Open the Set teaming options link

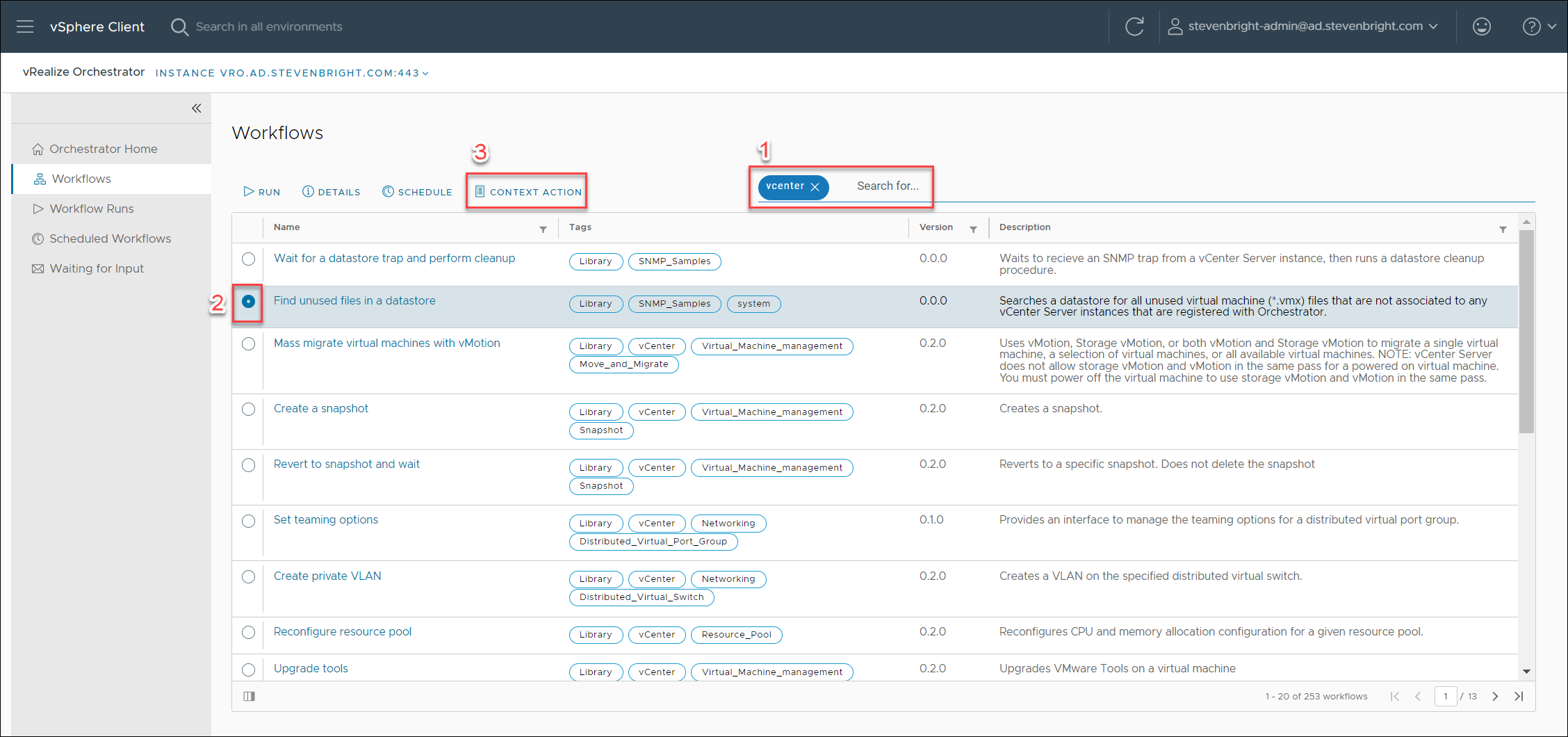326,519
